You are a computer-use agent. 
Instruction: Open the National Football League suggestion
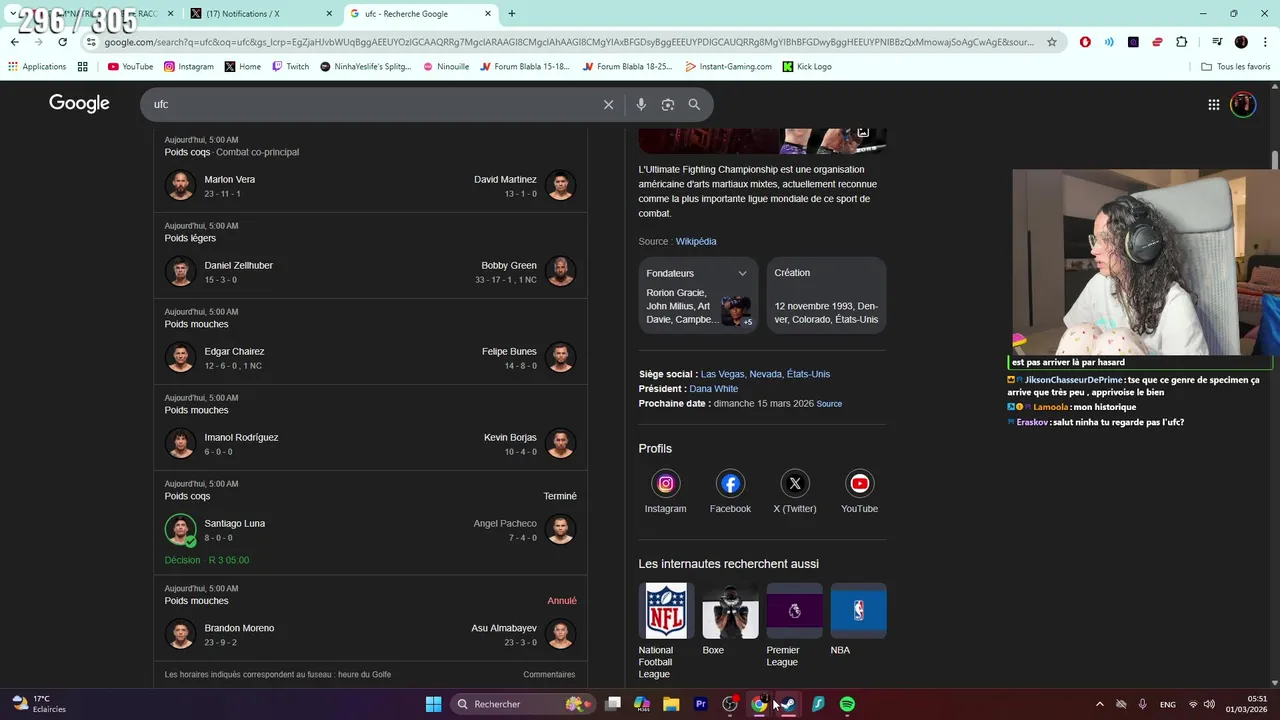[x=666, y=630]
